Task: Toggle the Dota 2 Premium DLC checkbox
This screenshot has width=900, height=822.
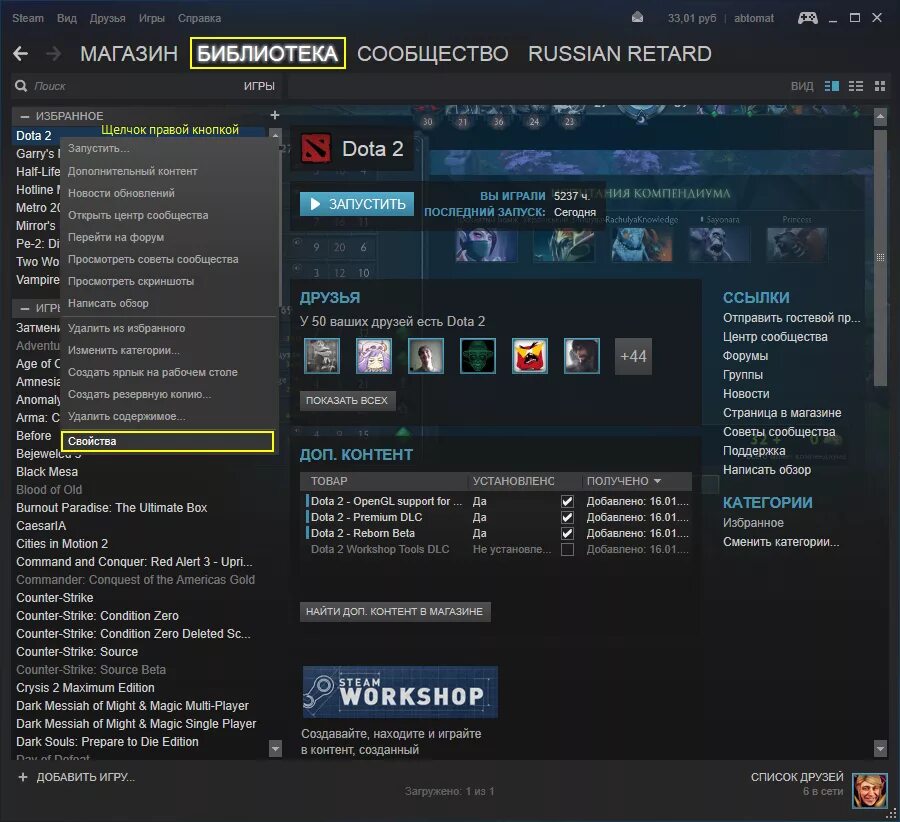Action: point(567,517)
